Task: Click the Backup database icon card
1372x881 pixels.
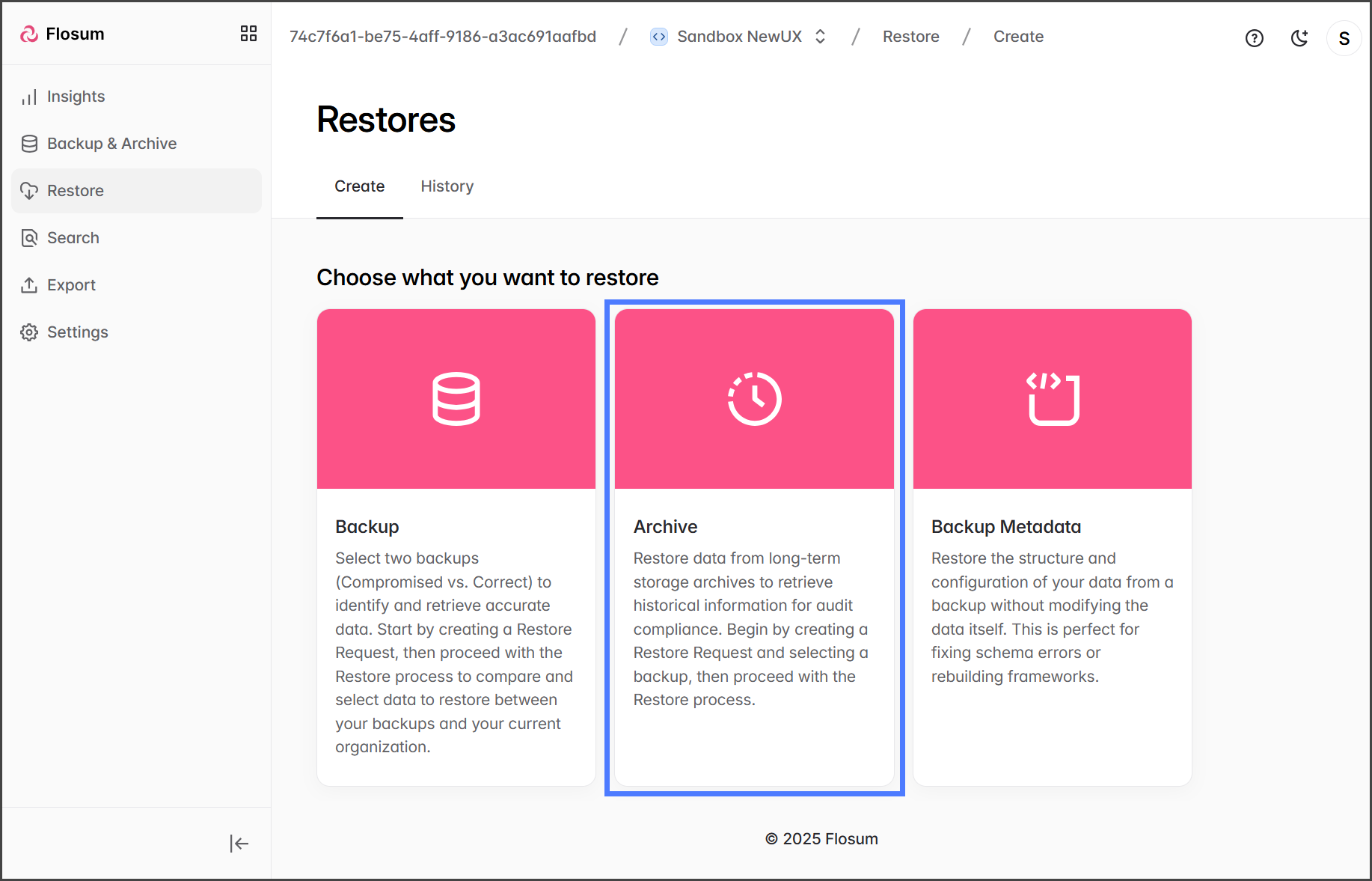Action: (x=456, y=399)
